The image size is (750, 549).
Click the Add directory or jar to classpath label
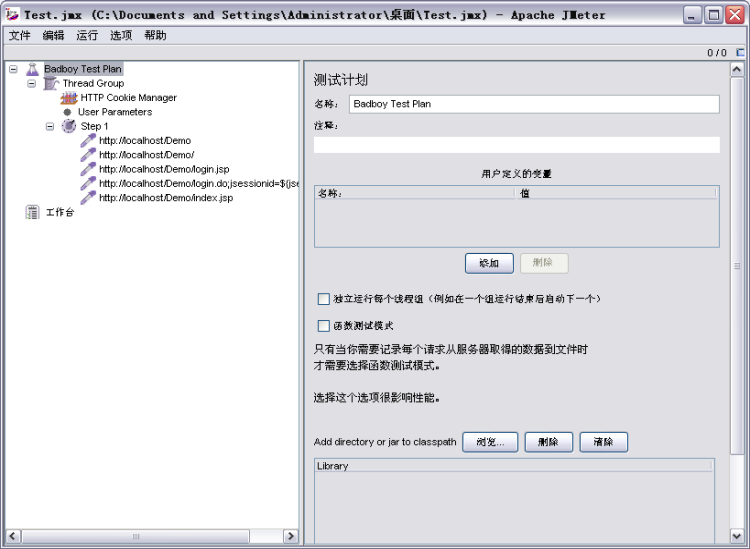point(385,442)
